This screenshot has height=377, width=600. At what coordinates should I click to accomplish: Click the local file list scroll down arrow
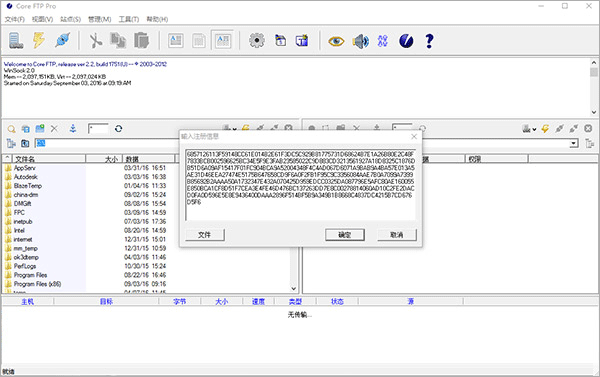coord(294,289)
